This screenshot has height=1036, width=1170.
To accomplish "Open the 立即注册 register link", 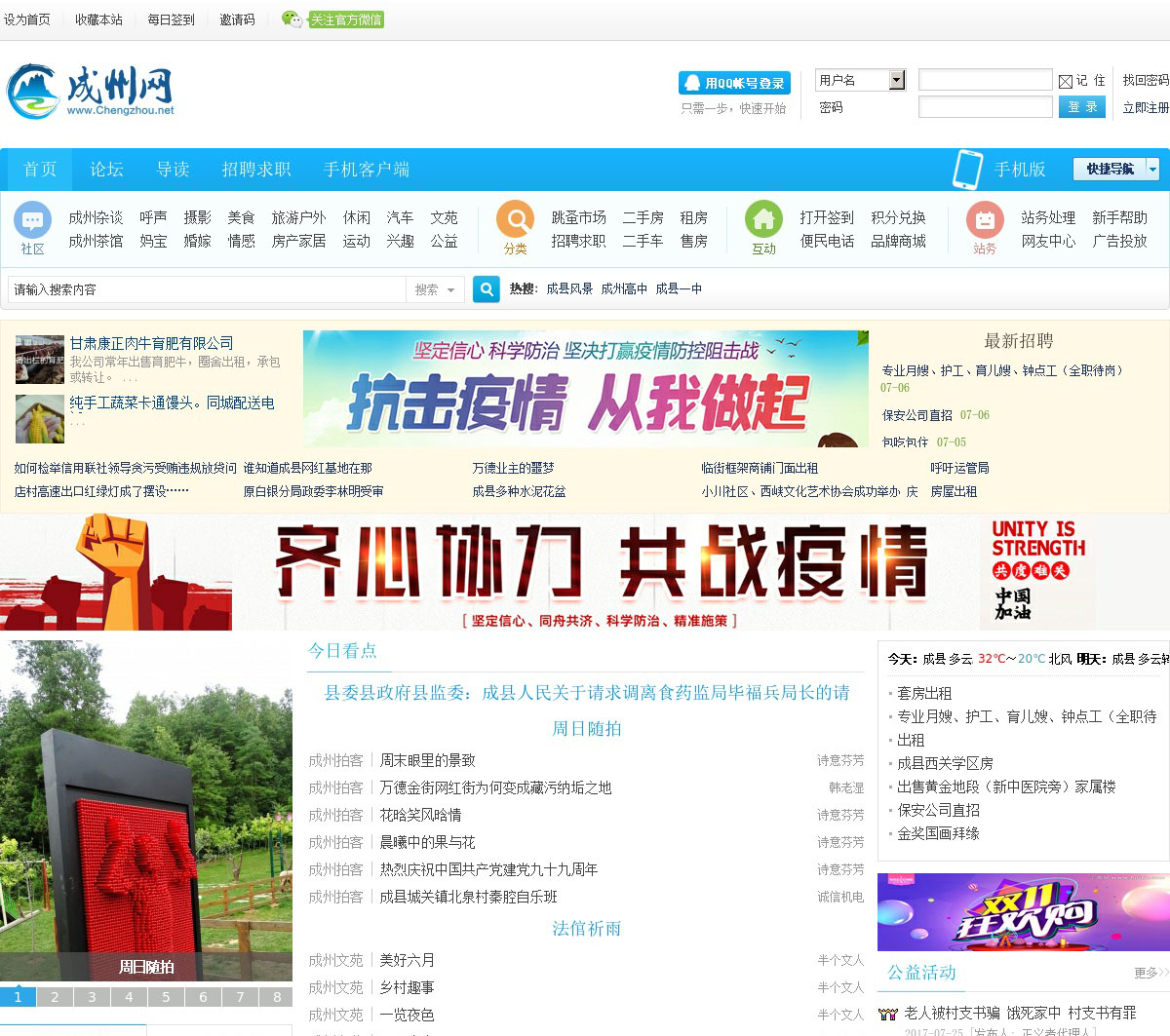I will [1145, 107].
